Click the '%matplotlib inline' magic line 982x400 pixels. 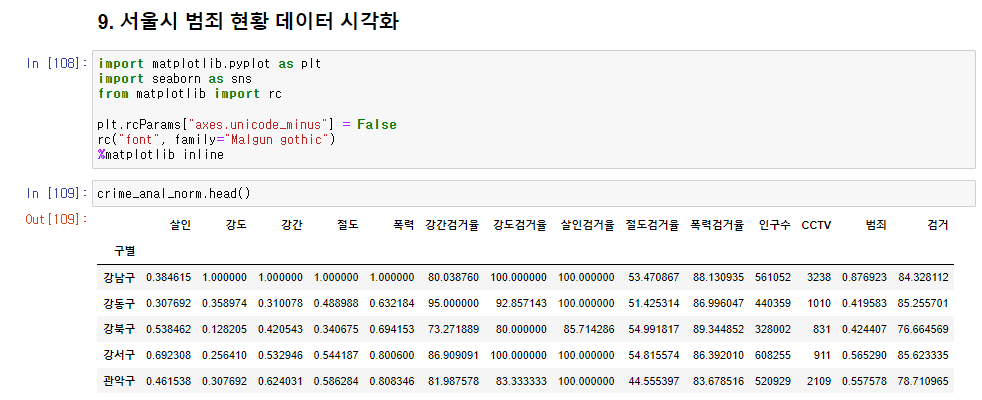click(x=161, y=155)
